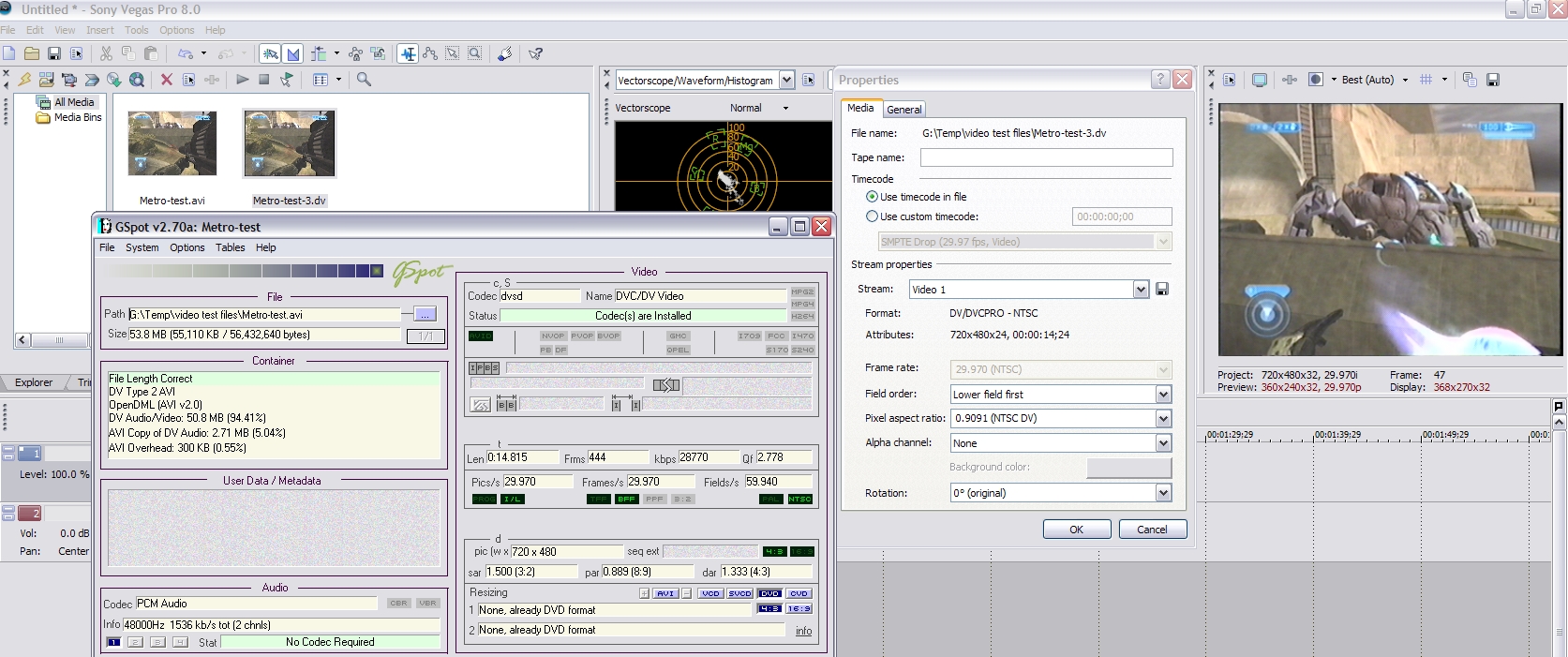
Task: Open the Pixel aspect ratio dropdown
Action: tap(1163, 419)
